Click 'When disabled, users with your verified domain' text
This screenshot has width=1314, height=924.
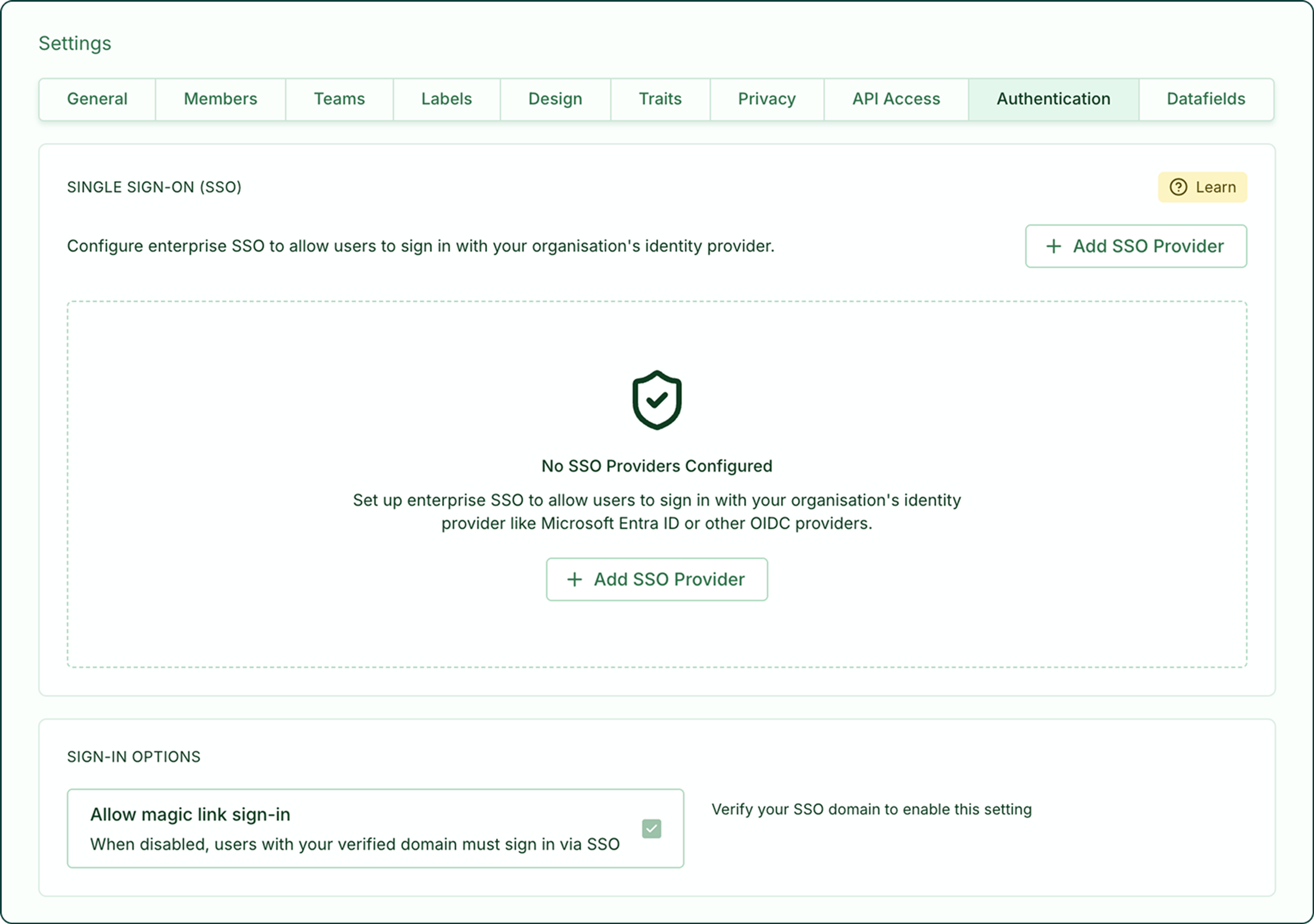coord(355,845)
